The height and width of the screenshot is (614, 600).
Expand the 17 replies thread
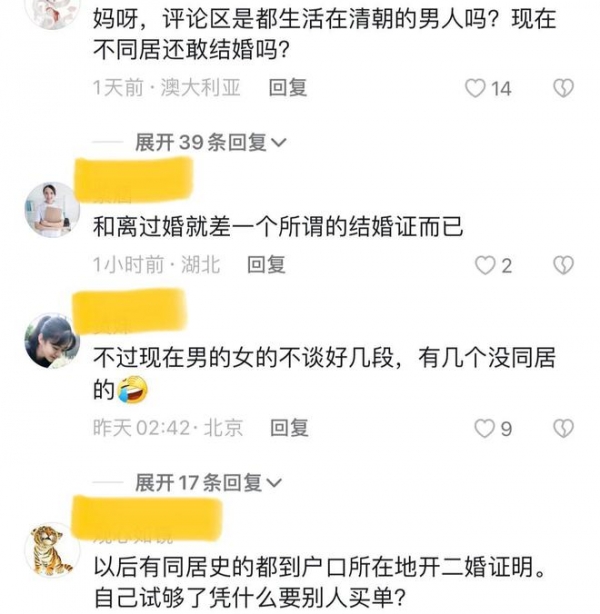(x=208, y=482)
